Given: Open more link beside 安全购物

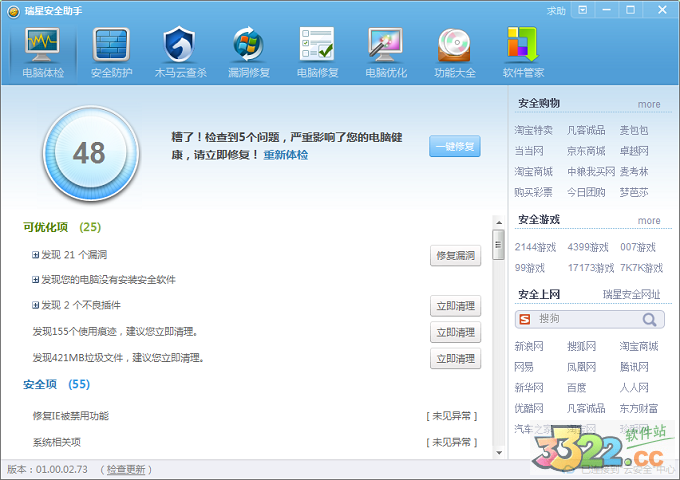Looking at the screenshot, I should 649,104.
